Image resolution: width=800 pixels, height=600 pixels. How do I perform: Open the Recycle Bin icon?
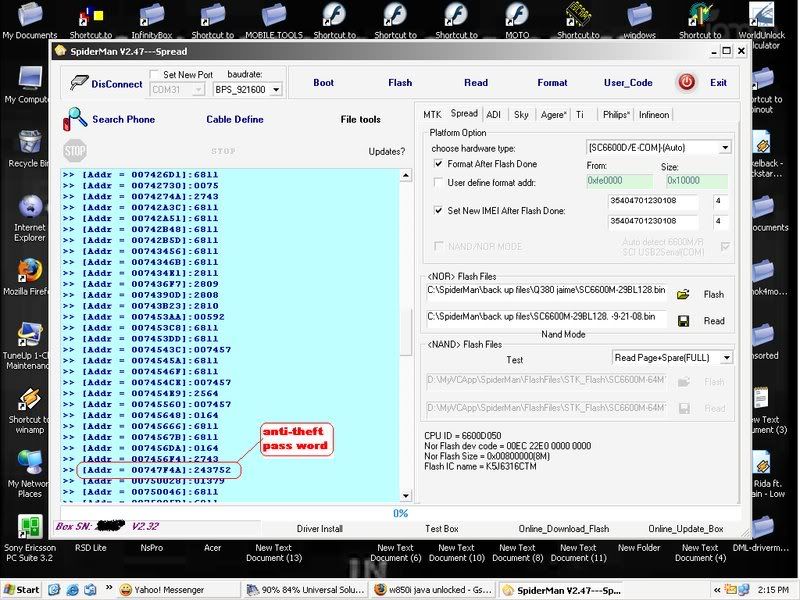pyautogui.click(x=30, y=148)
